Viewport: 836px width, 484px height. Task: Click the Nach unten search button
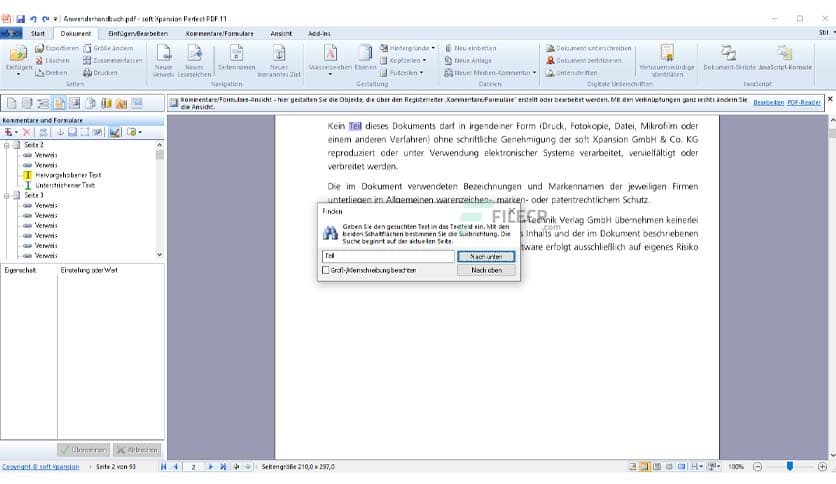tap(486, 256)
